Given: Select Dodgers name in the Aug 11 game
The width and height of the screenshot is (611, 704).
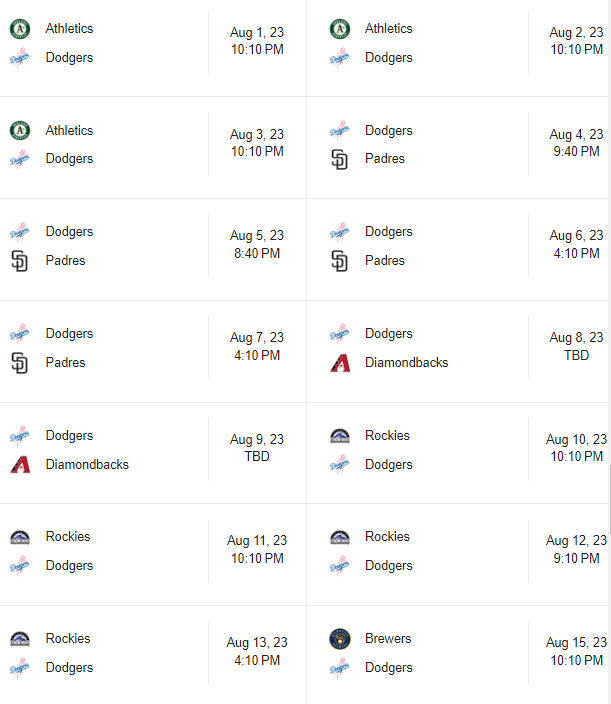Looking at the screenshot, I should 69,566.
